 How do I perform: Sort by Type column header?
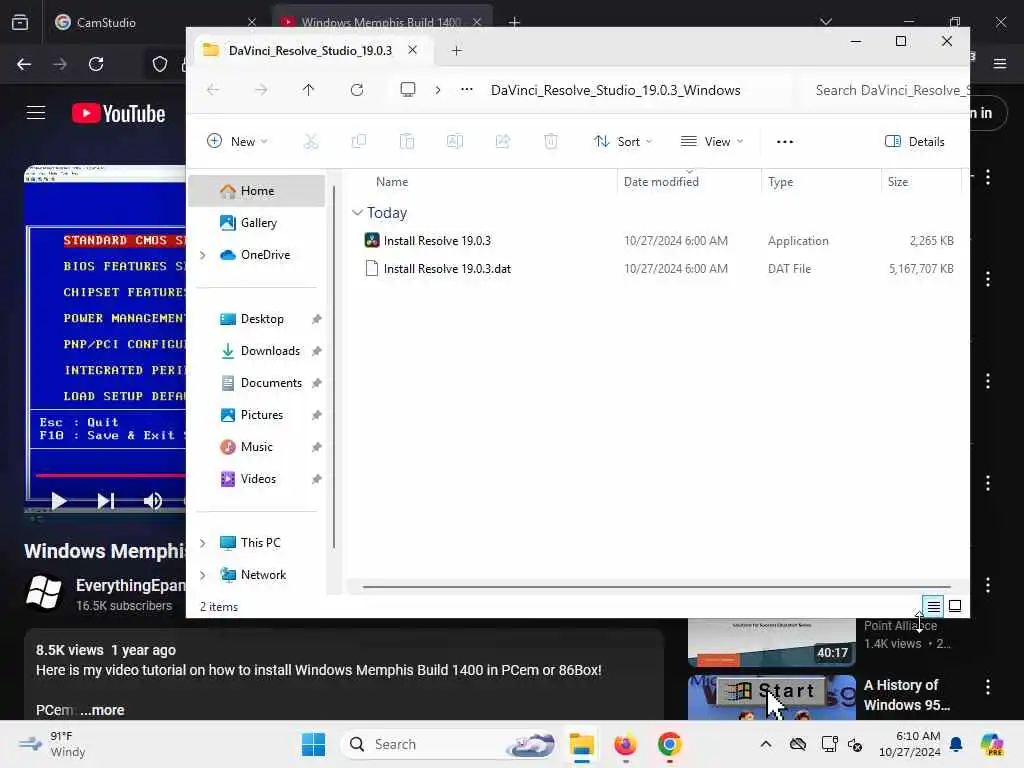pyautogui.click(x=780, y=182)
